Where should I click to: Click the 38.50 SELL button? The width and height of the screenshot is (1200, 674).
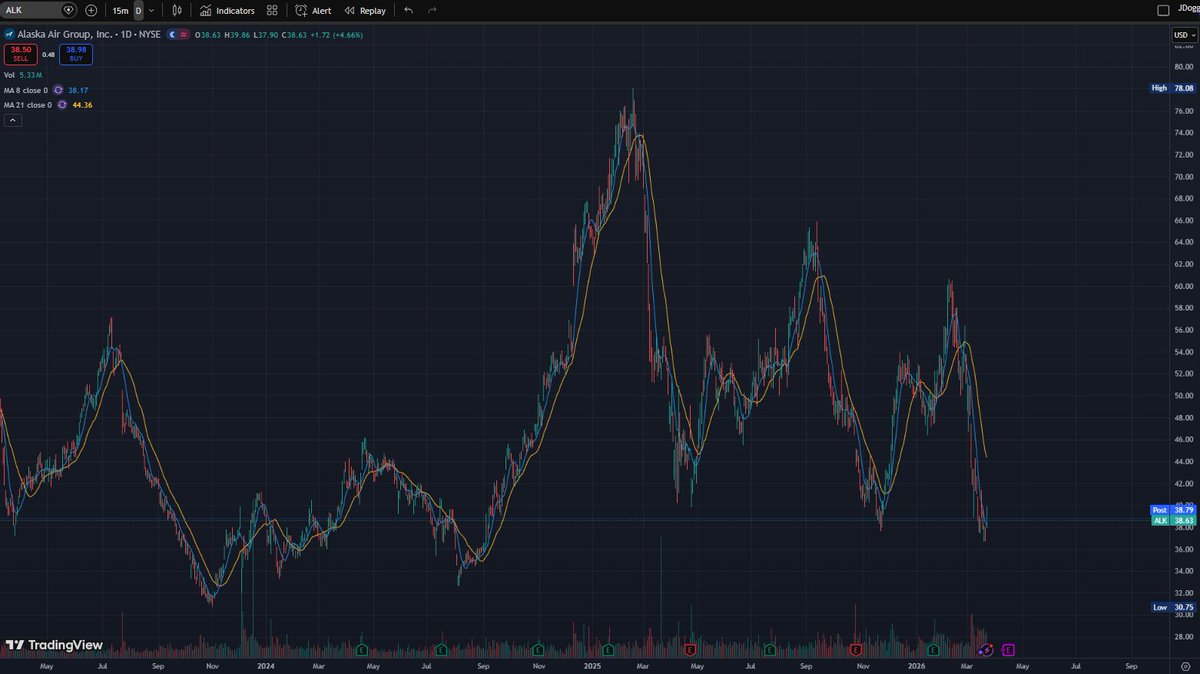pyautogui.click(x=21, y=55)
